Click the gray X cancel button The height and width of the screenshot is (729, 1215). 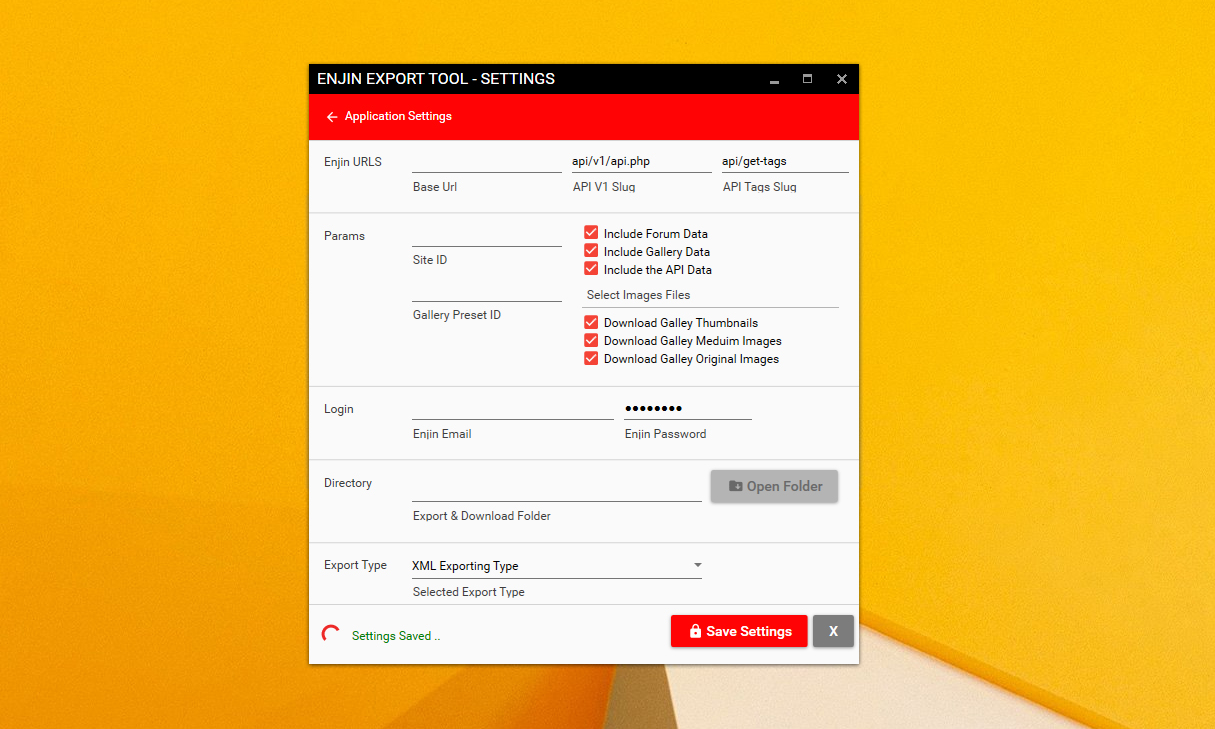coord(833,631)
